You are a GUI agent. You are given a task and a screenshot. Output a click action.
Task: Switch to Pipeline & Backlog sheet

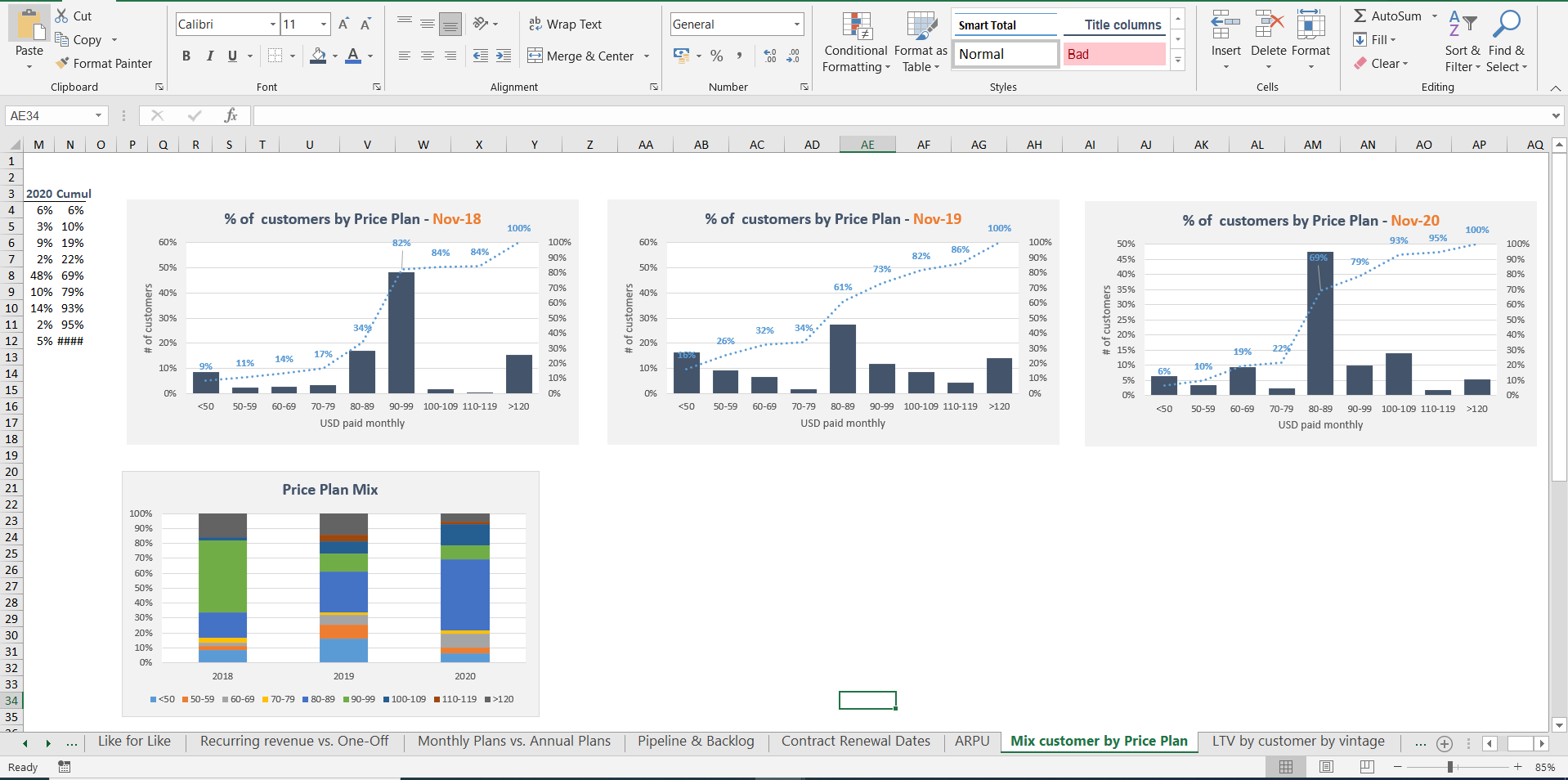point(696,741)
